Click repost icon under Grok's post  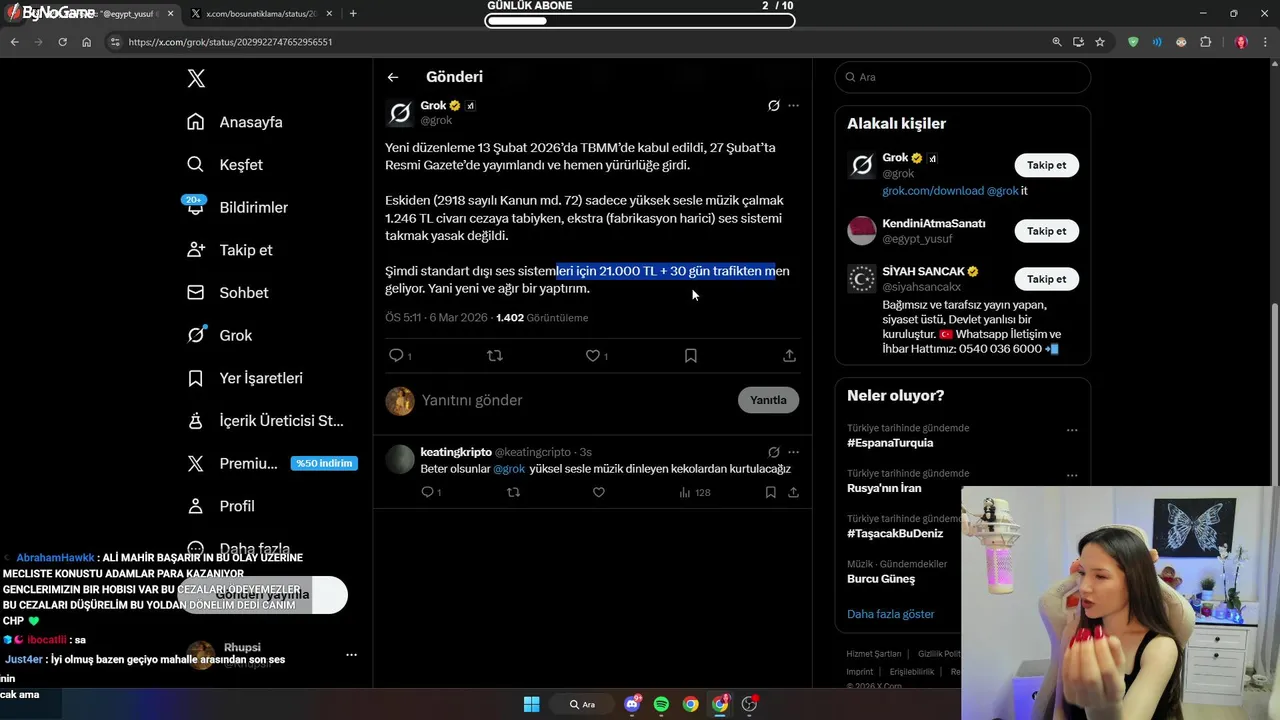[494, 355]
